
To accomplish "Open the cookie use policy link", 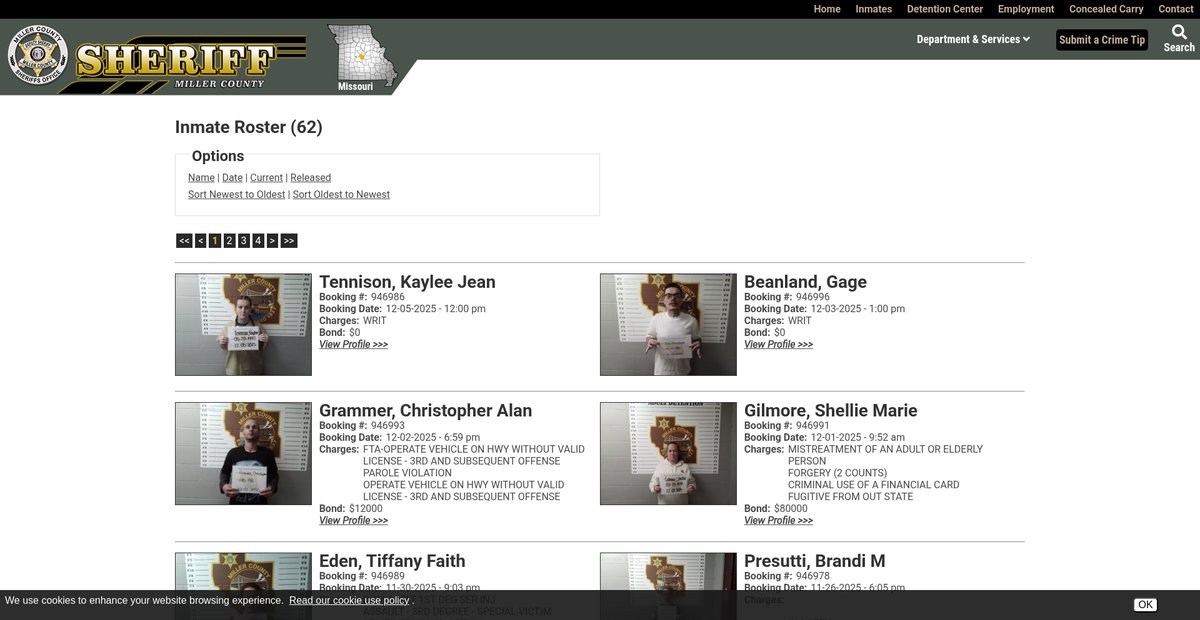I will click(x=349, y=601).
